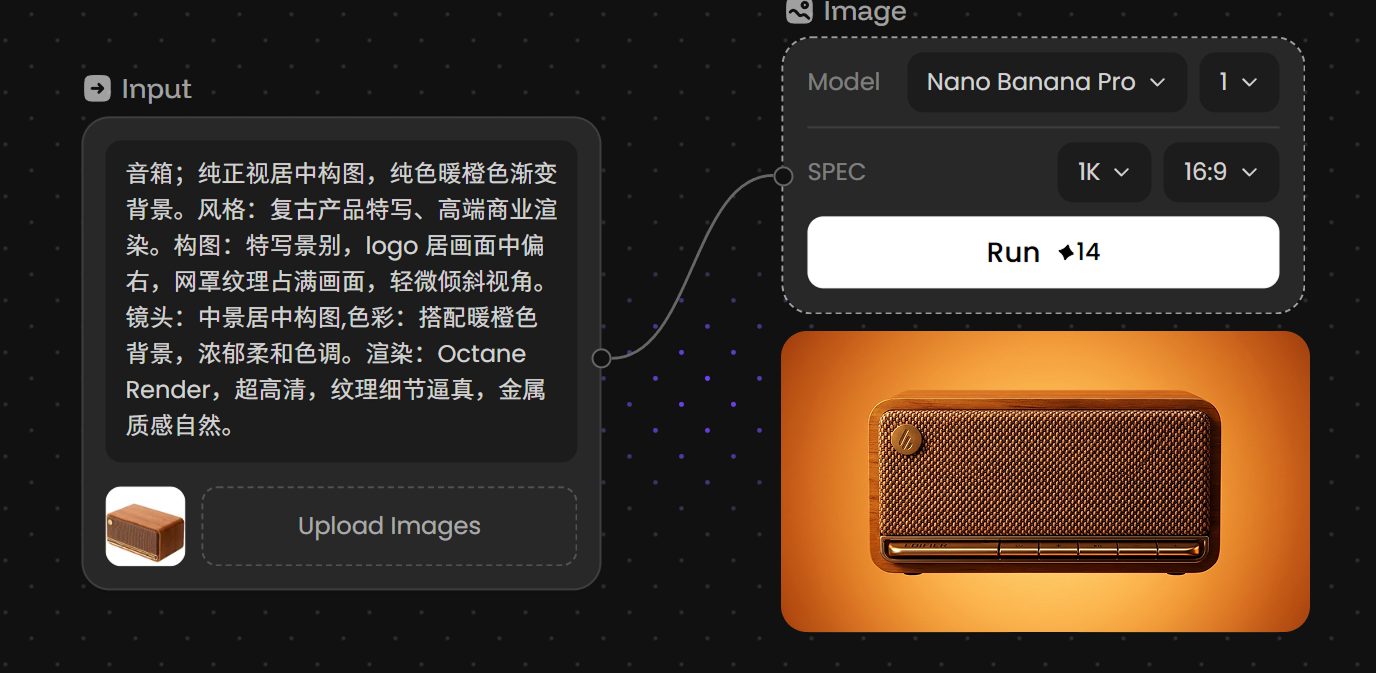Click the Model label in Image node
The width and height of the screenshot is (1376, 673).
pyautogui.click(x=844, y=82)
